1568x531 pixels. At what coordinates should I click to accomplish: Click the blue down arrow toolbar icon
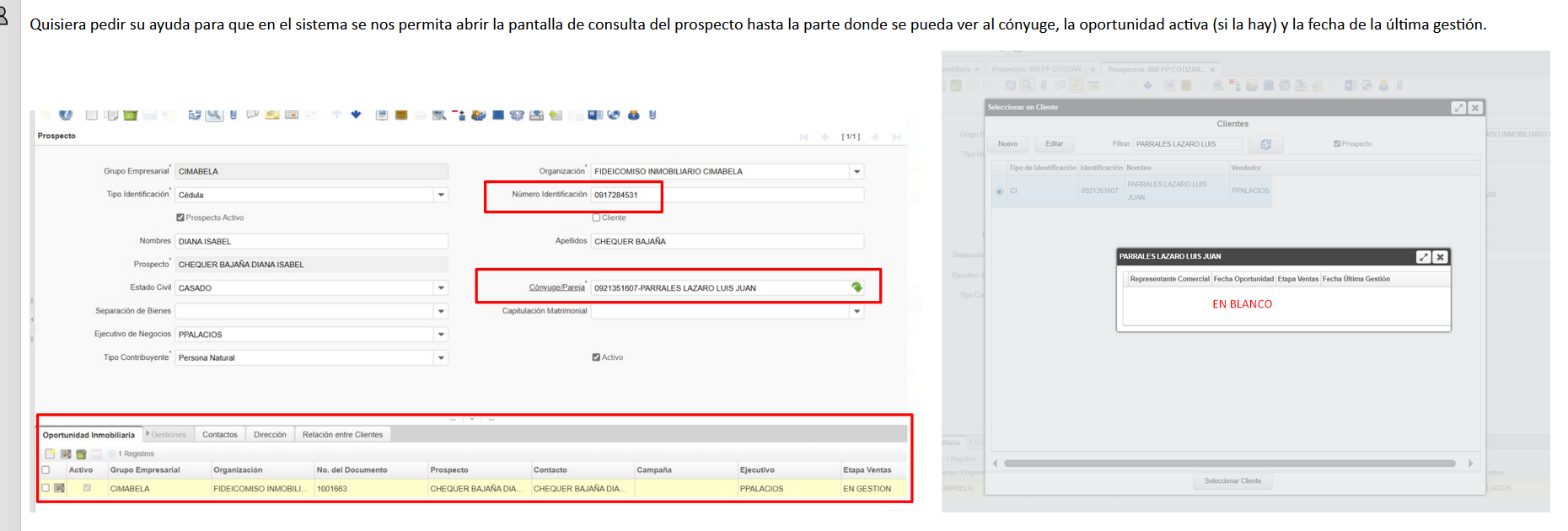(356, 115)
